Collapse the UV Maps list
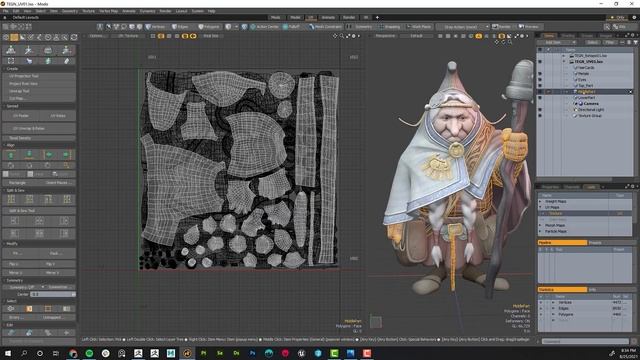 click(x=540, y=207)
